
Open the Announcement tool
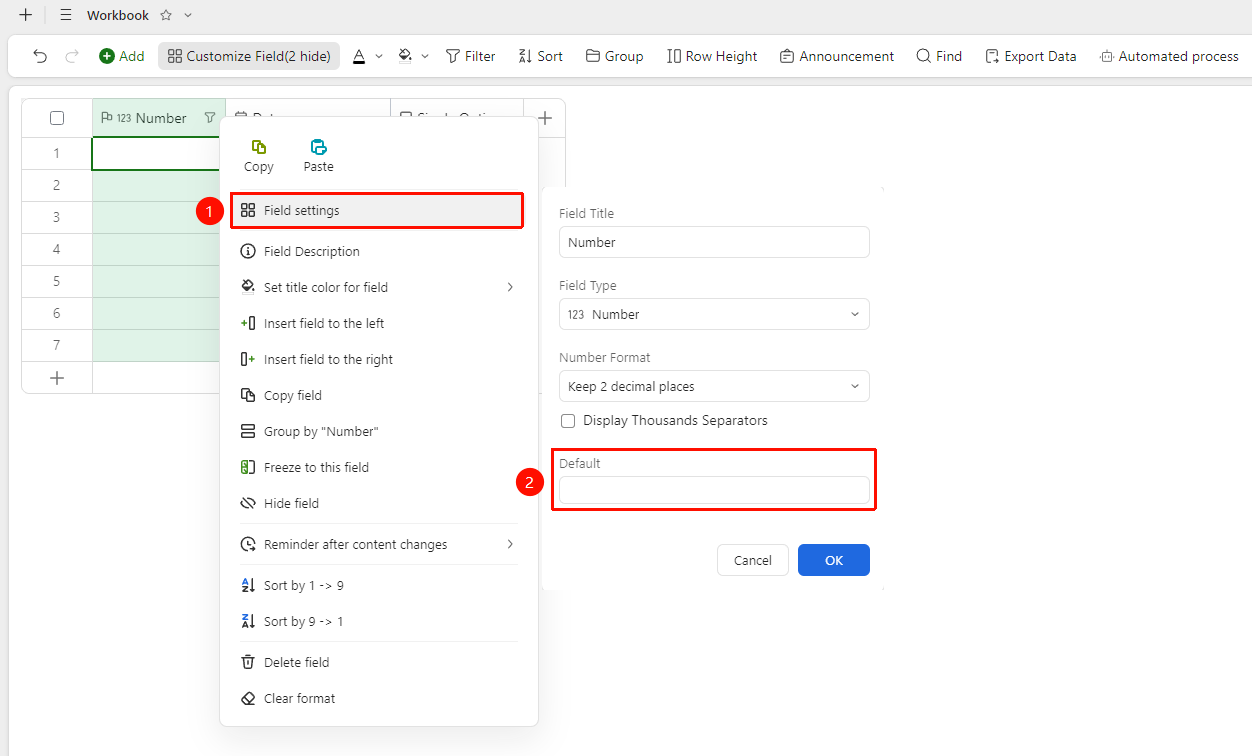tap(837, 56)
